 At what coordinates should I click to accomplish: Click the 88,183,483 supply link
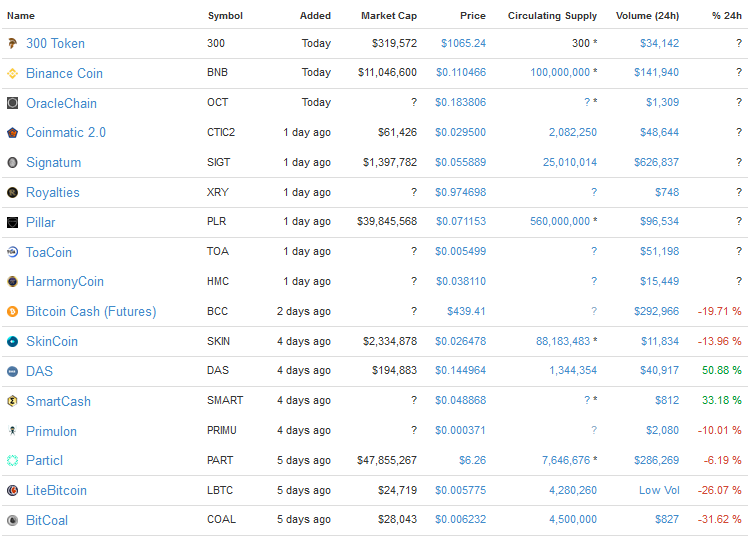point(563,341)
